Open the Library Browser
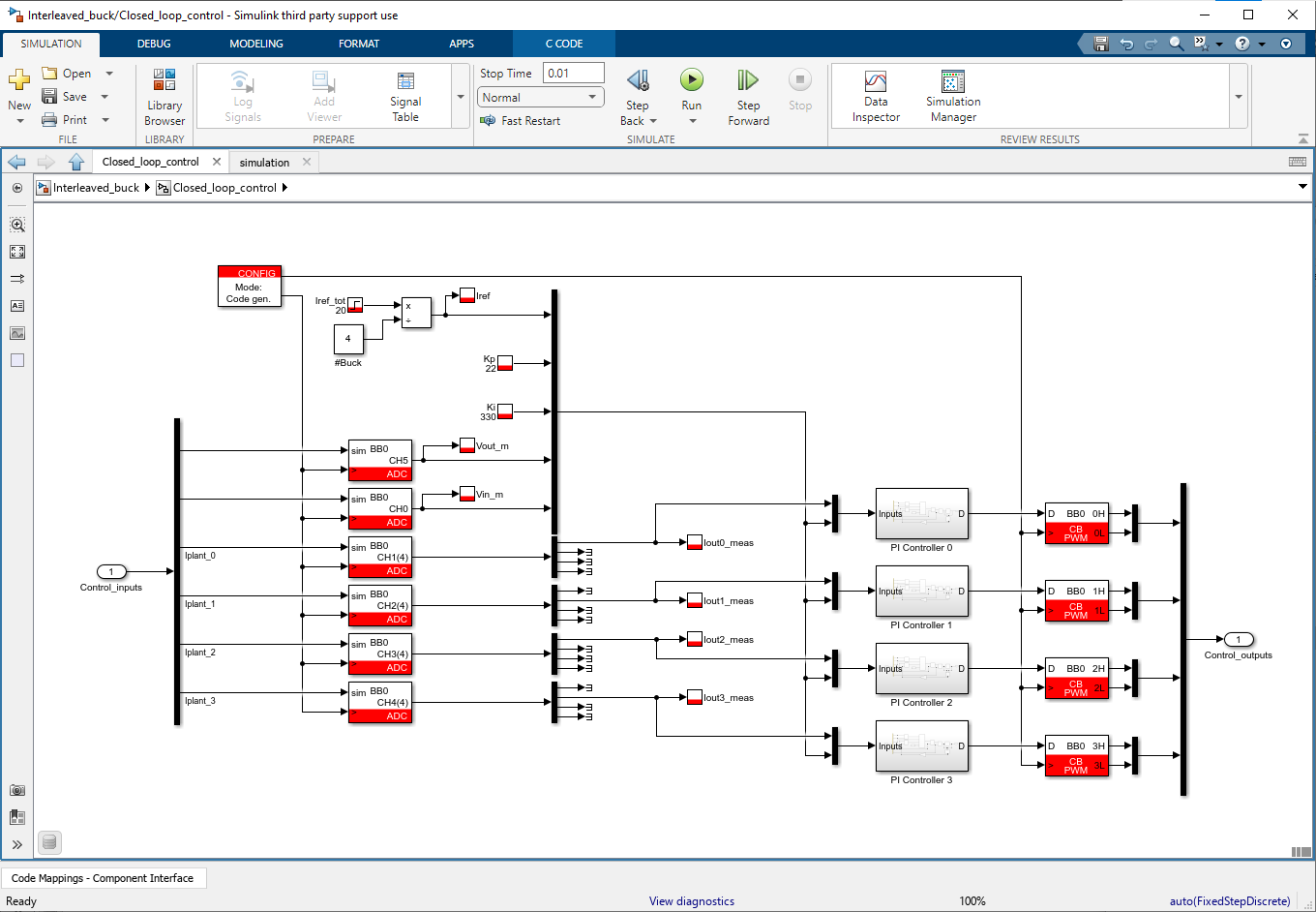 (164, 97)
